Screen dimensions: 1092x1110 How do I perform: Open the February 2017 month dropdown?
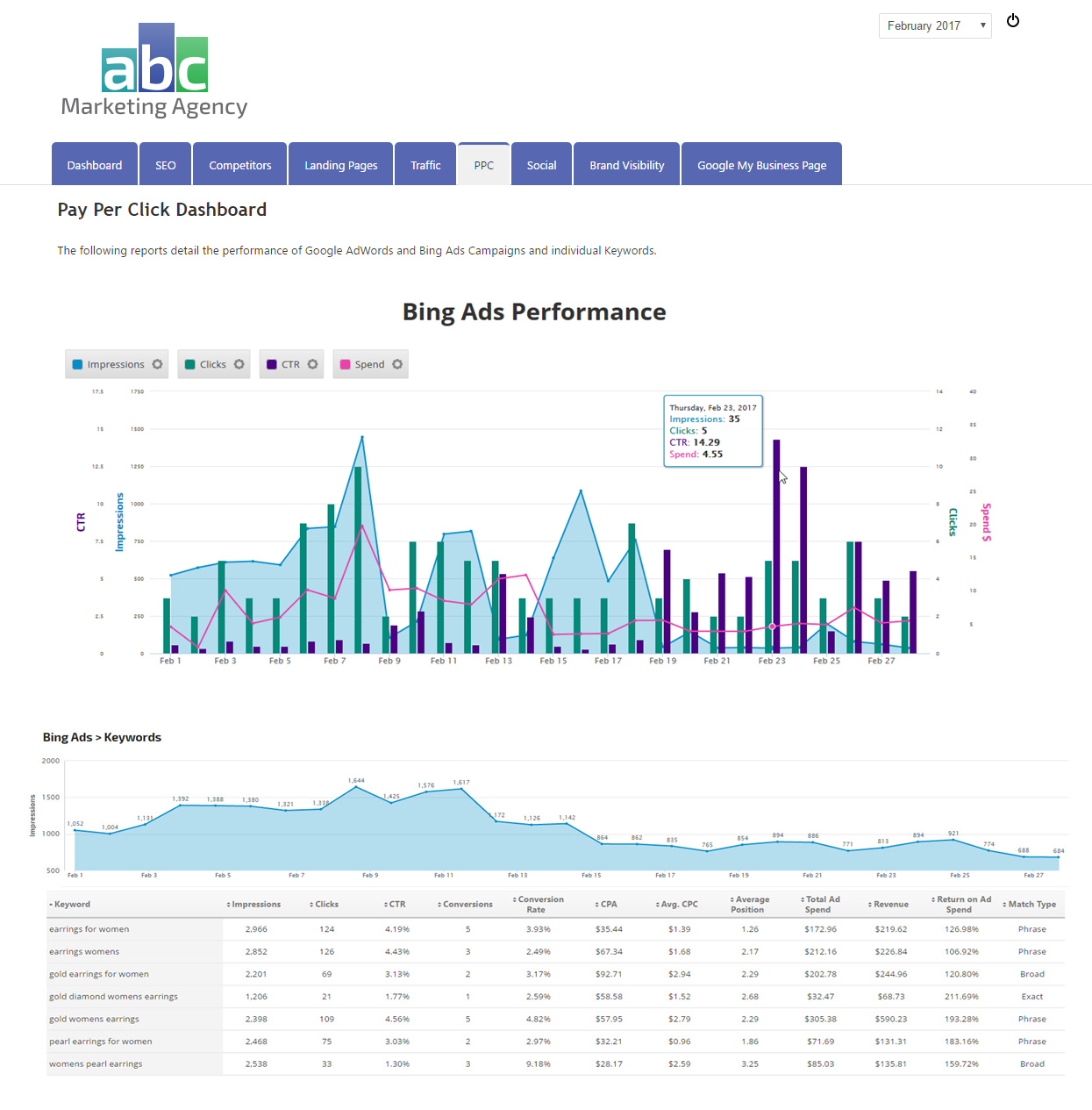(x=934, y=25)
